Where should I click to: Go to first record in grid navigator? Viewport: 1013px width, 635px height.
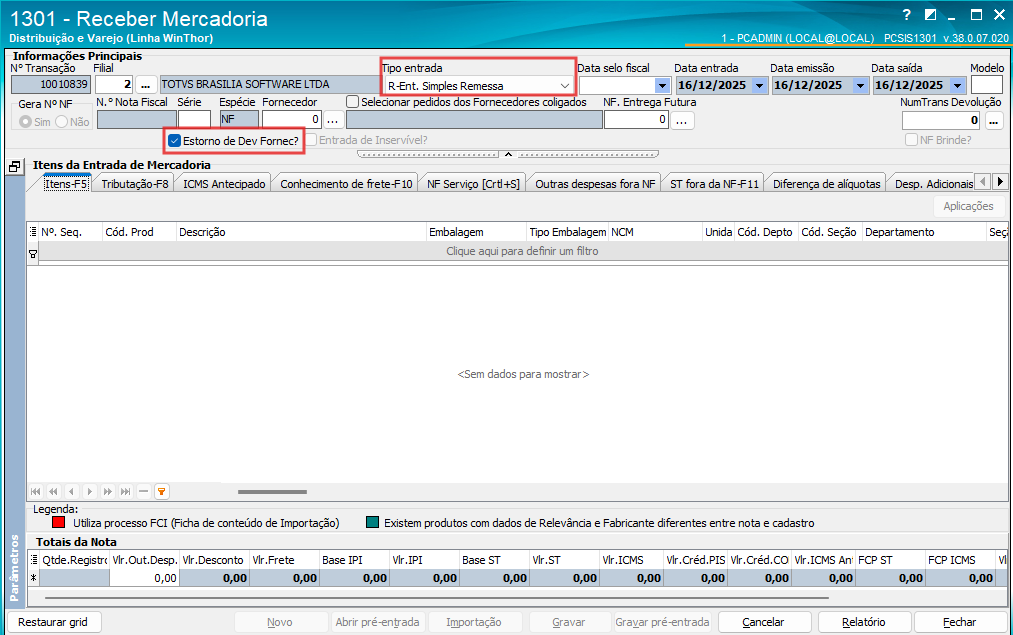pos(36,492)
